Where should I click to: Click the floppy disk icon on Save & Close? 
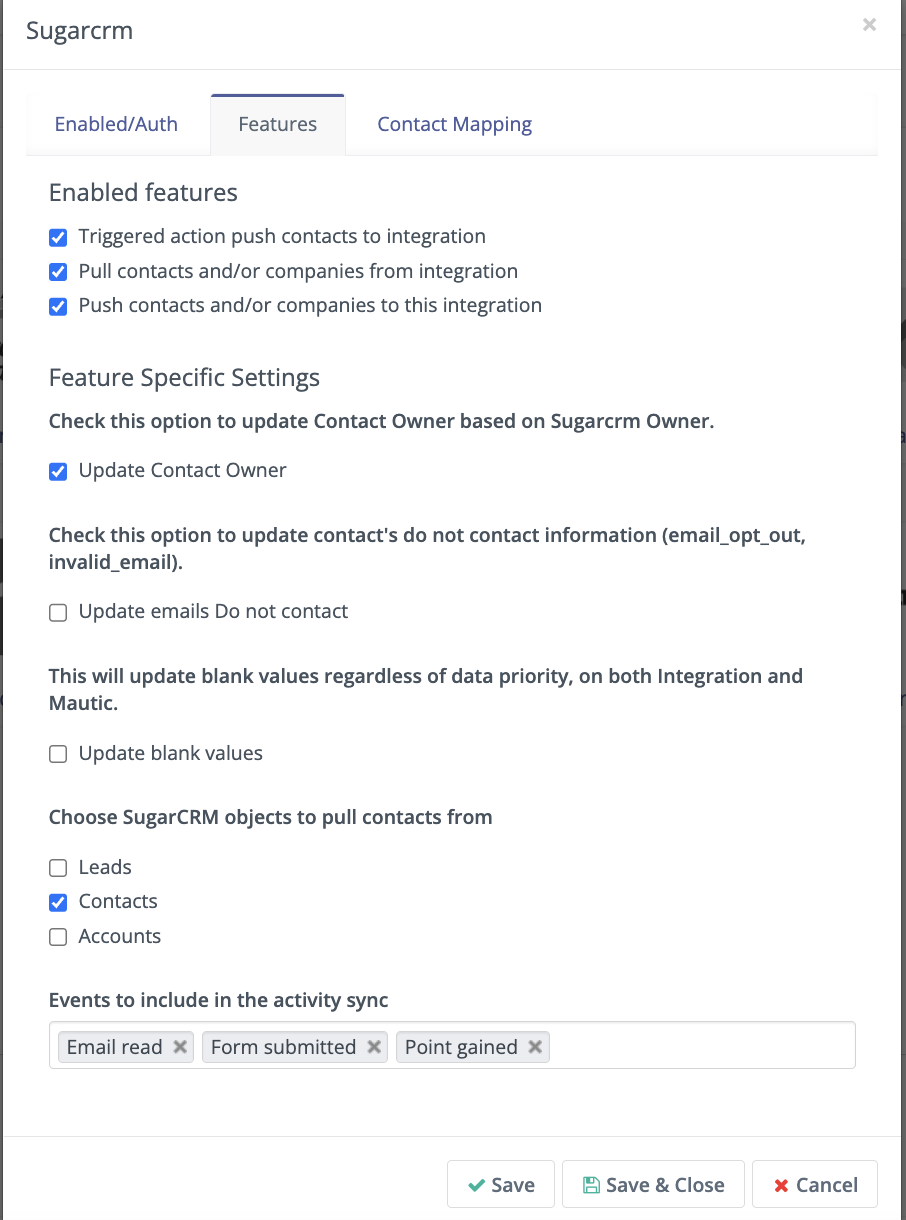click(590, 1184)
